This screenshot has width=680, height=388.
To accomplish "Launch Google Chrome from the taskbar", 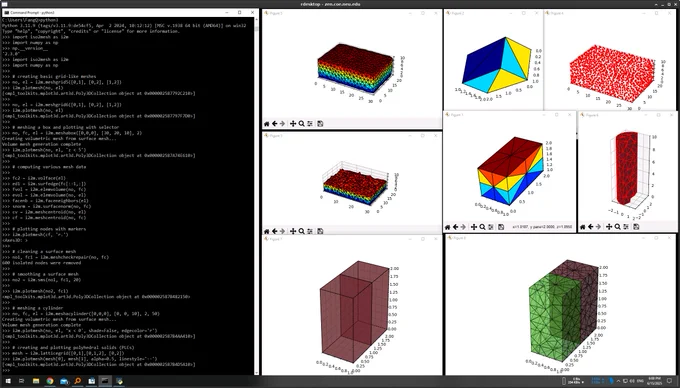I will [x=50, y=381].
